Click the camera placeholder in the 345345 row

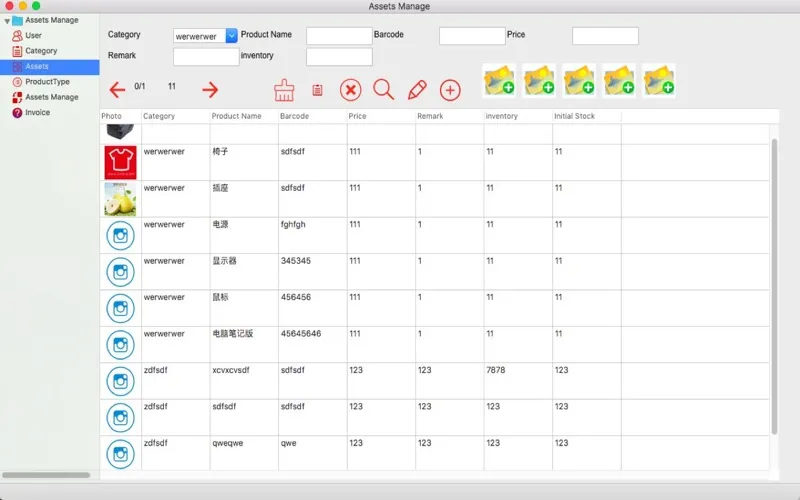[120, 272]
